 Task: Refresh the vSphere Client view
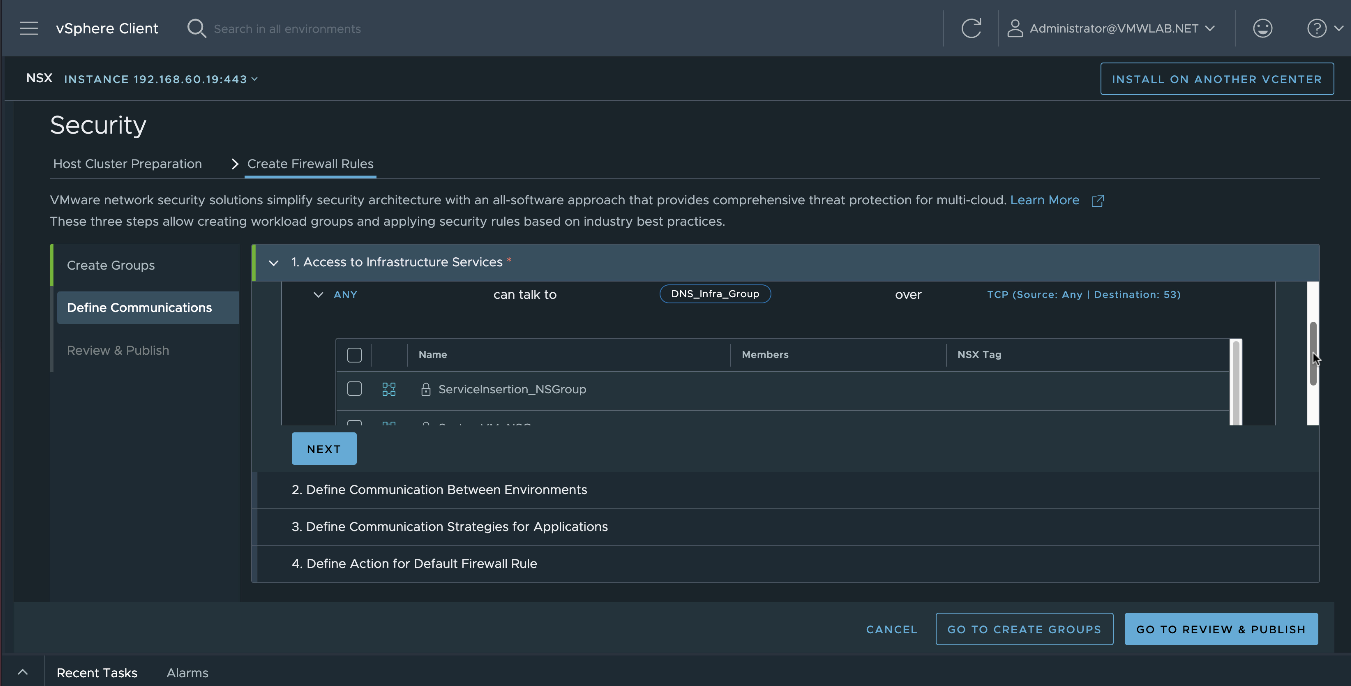click(x=971, y=28)
